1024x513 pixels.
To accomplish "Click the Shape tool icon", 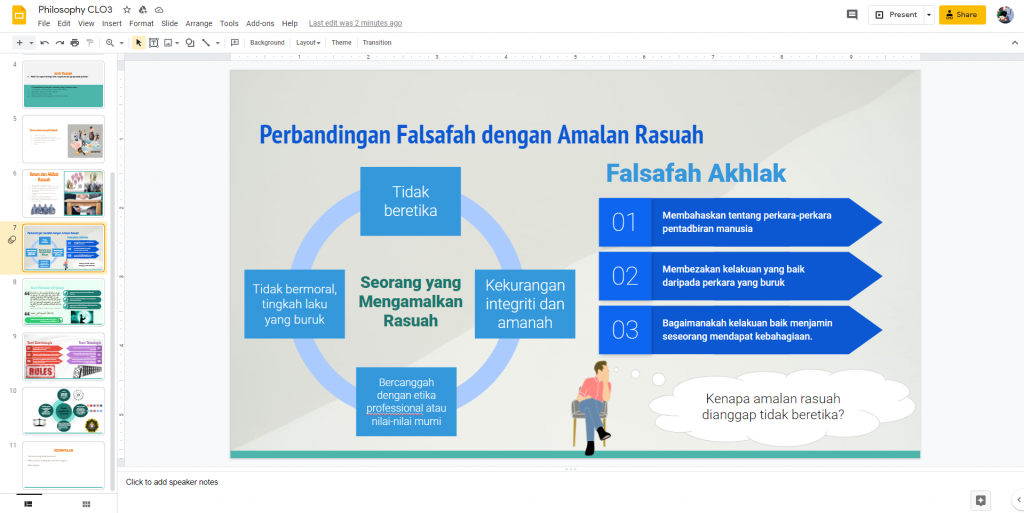I will point(188,43).
